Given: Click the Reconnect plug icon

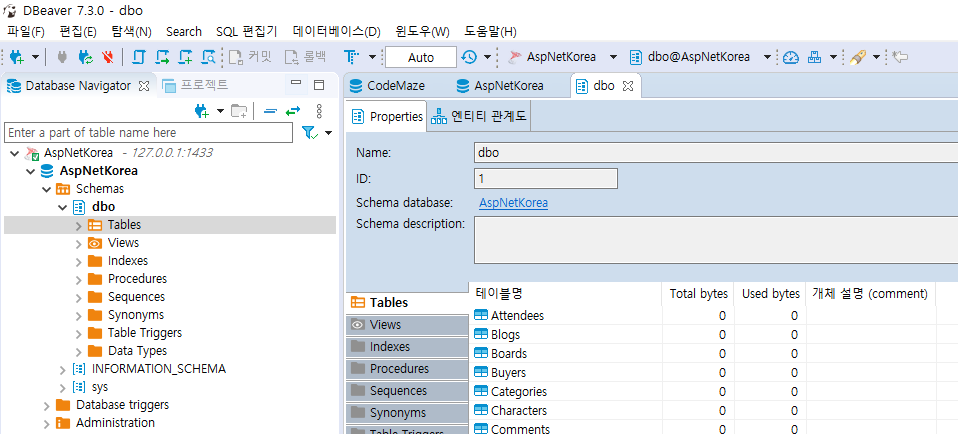Looking at the screenshot, I should 85,57.
